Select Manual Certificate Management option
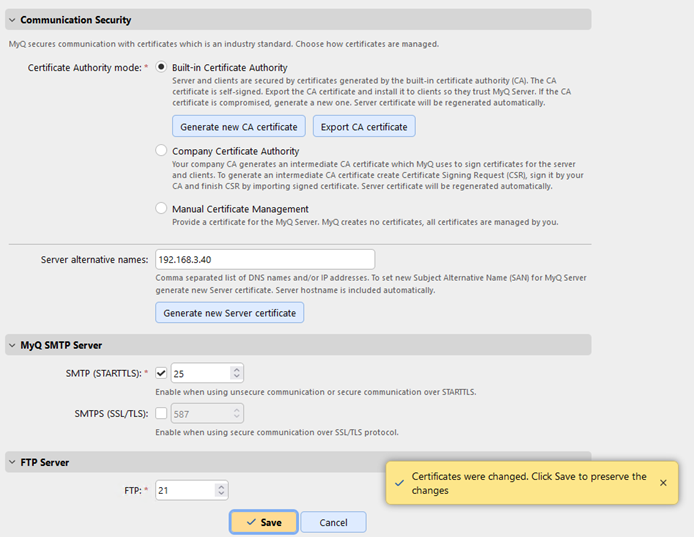The width and height of the screenshot is (694, 537). pyautogui.click(x=161, y=209)
